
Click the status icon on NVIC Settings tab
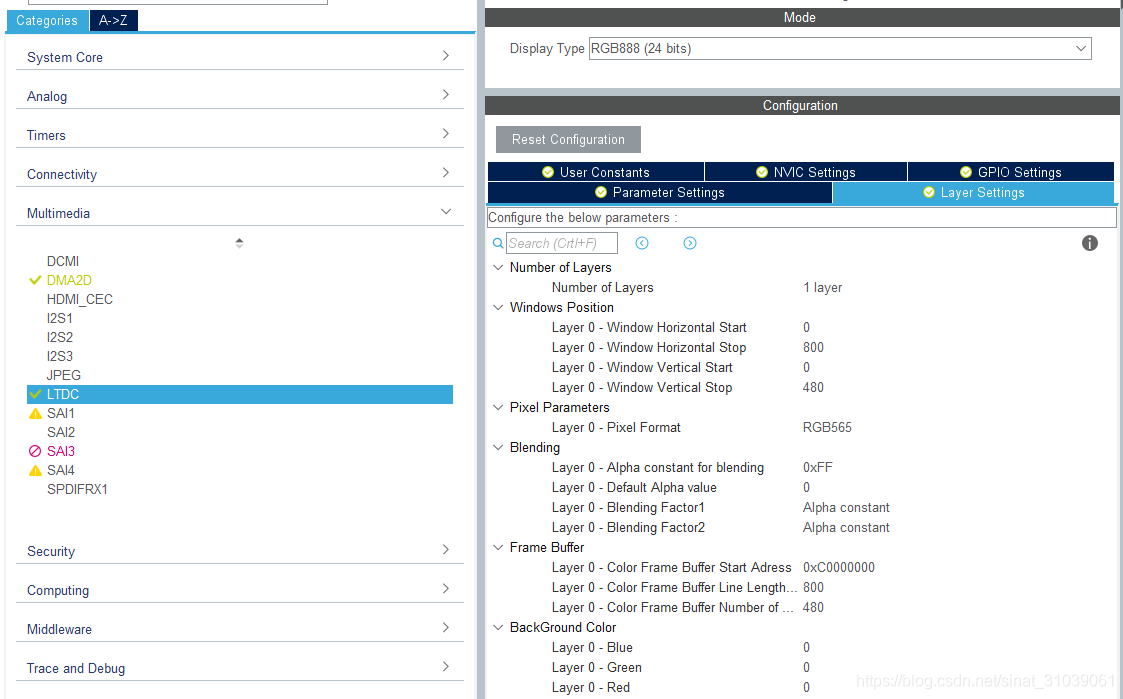coord(762,172)
